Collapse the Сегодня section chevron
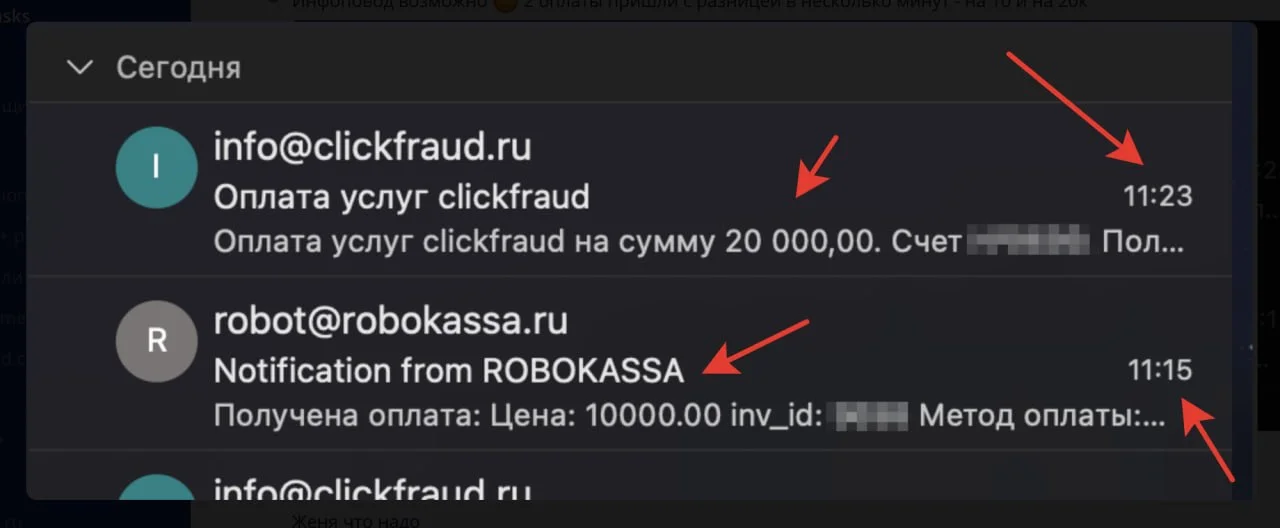Image resolution: width=1280 pixels, height=528 pixels. click(x=79, y=68)
